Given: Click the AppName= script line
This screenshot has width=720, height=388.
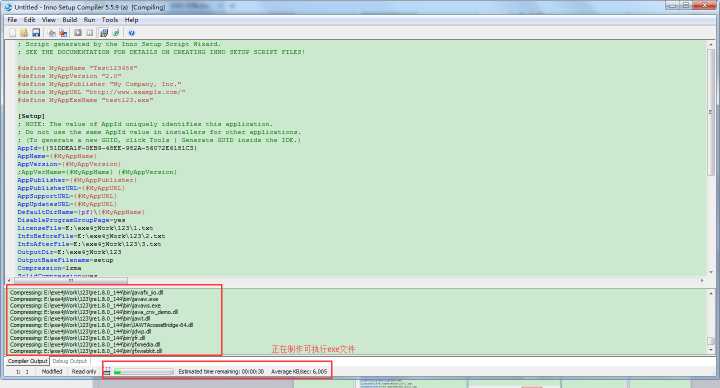Looking at the screenshot, I should pos(57,156).
